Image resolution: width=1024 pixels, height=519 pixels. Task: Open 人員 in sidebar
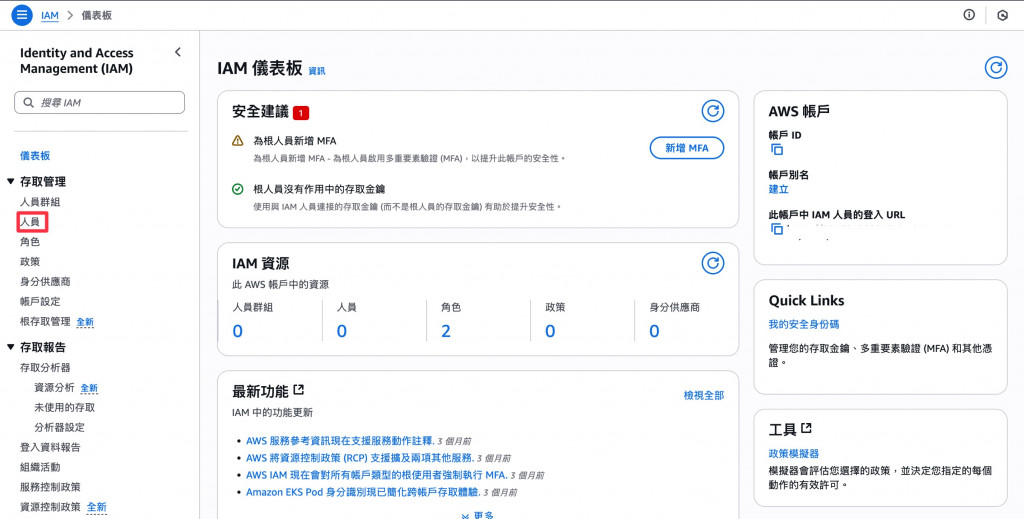pyautogui.click(x=30, y=222)
